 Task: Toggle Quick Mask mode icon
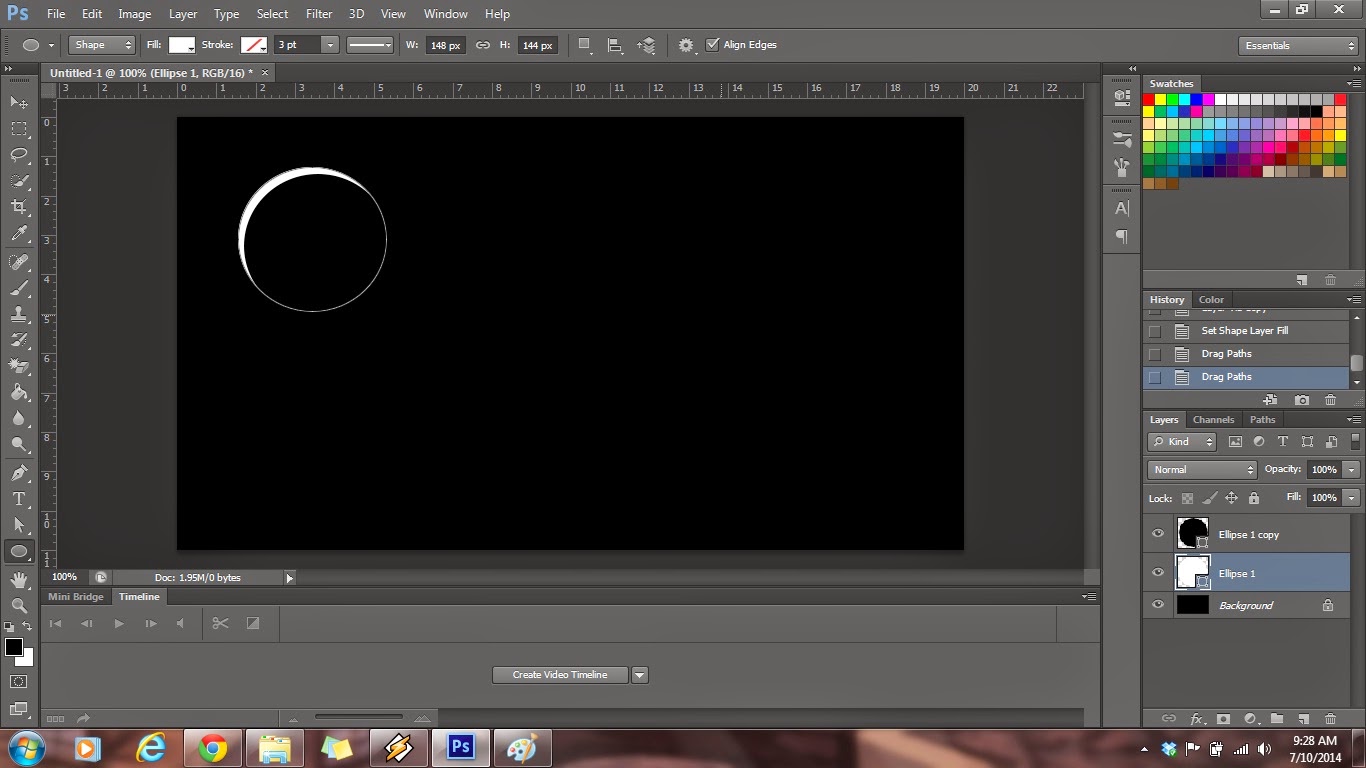point(19,681)
